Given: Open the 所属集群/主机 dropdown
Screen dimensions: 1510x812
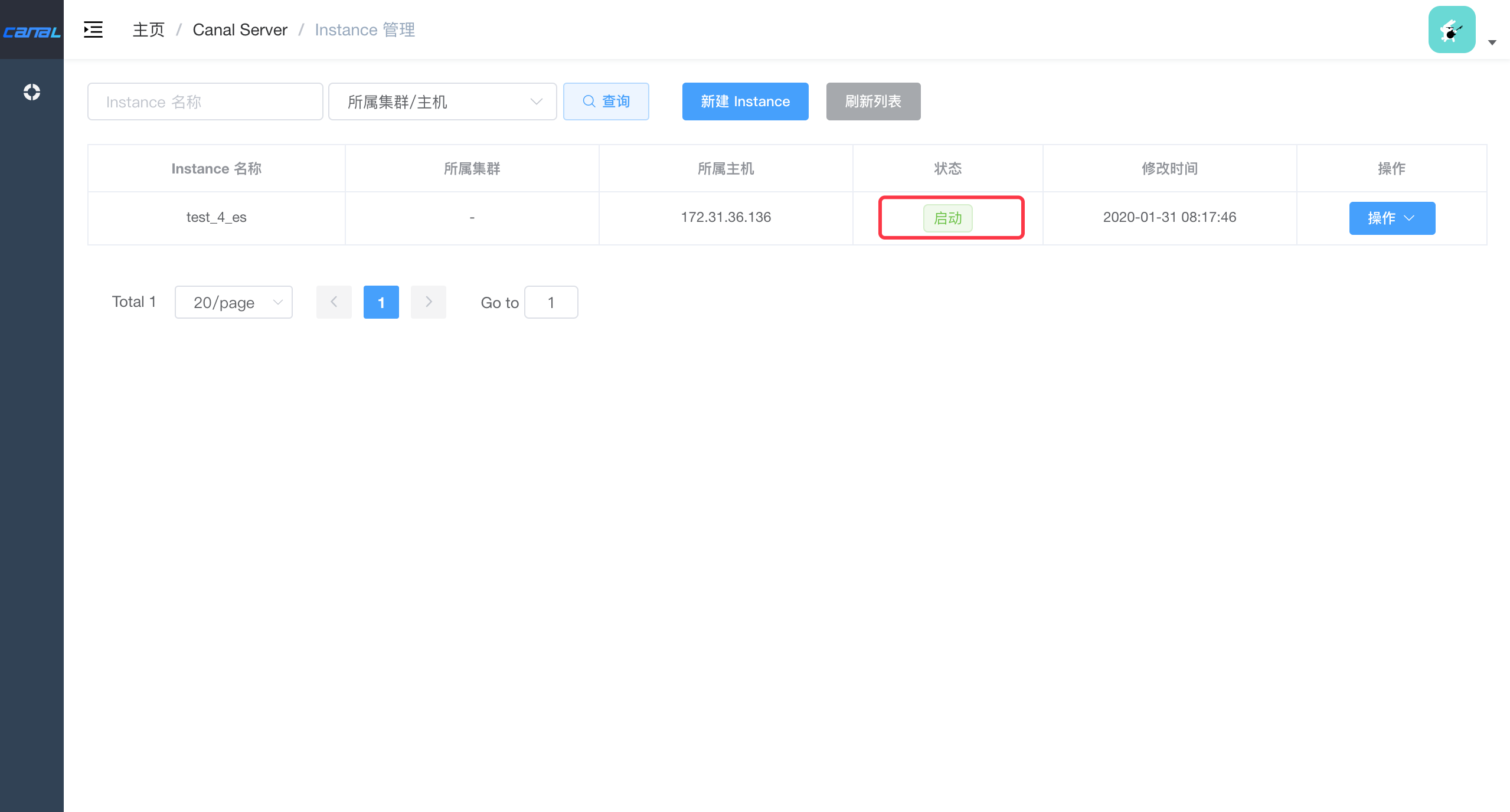Looking at the screenshot, I should coord(442,102).
